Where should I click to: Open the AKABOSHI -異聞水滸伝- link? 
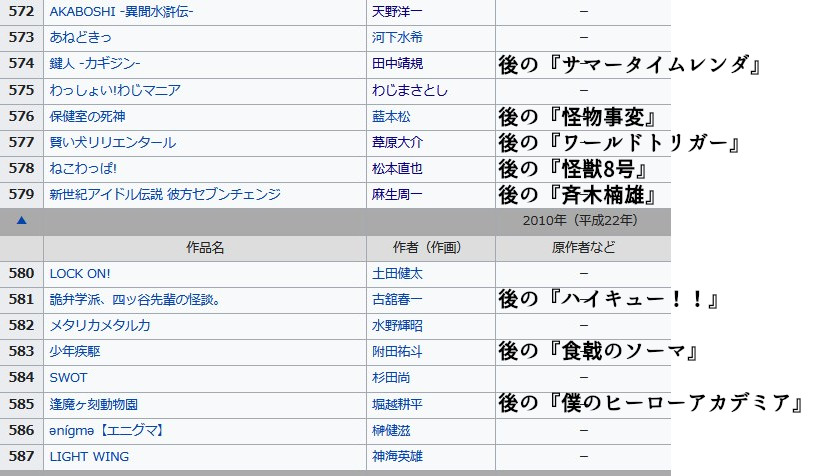(121, 11)
